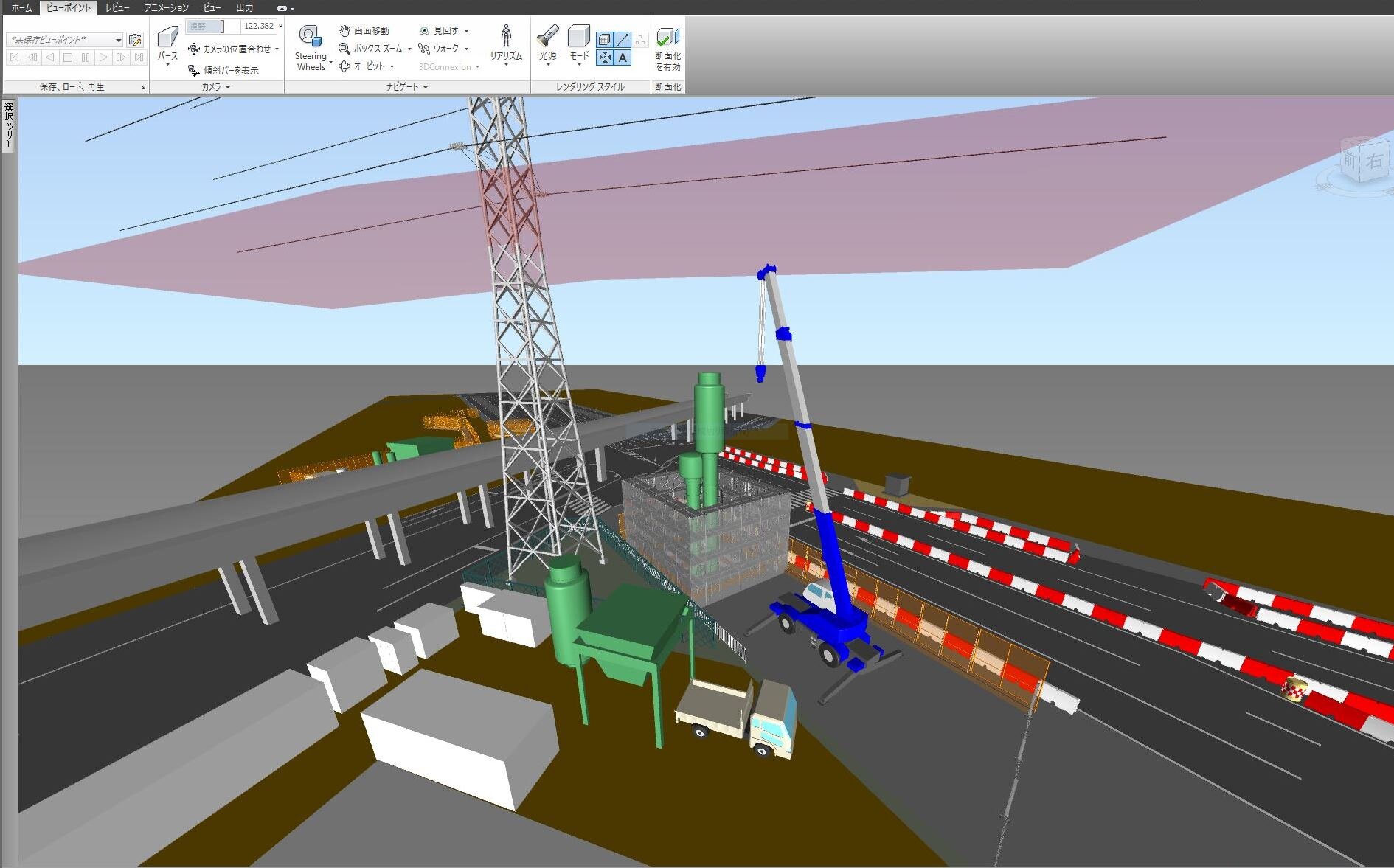1394x868 pixels.
Task: Toggle 断面化を有効 sectioning on
Action: pyautogui.click(x=667, y=48)
